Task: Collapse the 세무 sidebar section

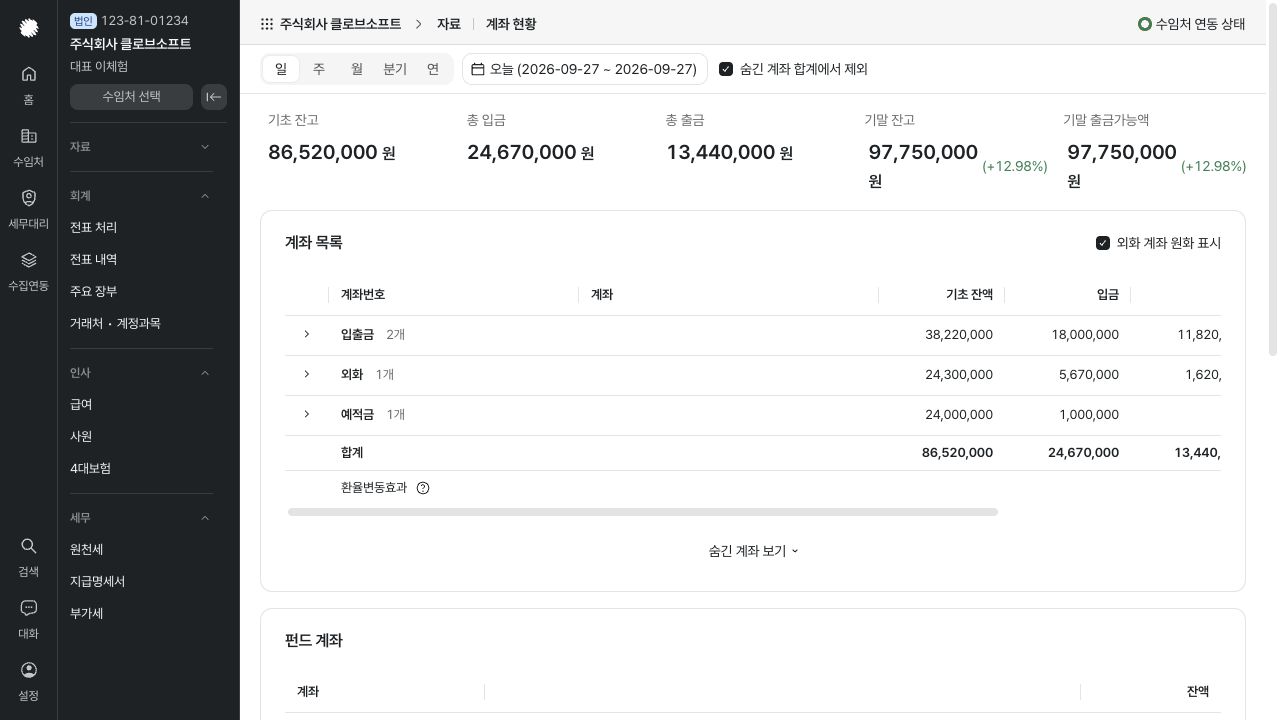Action: pos(141,518)
